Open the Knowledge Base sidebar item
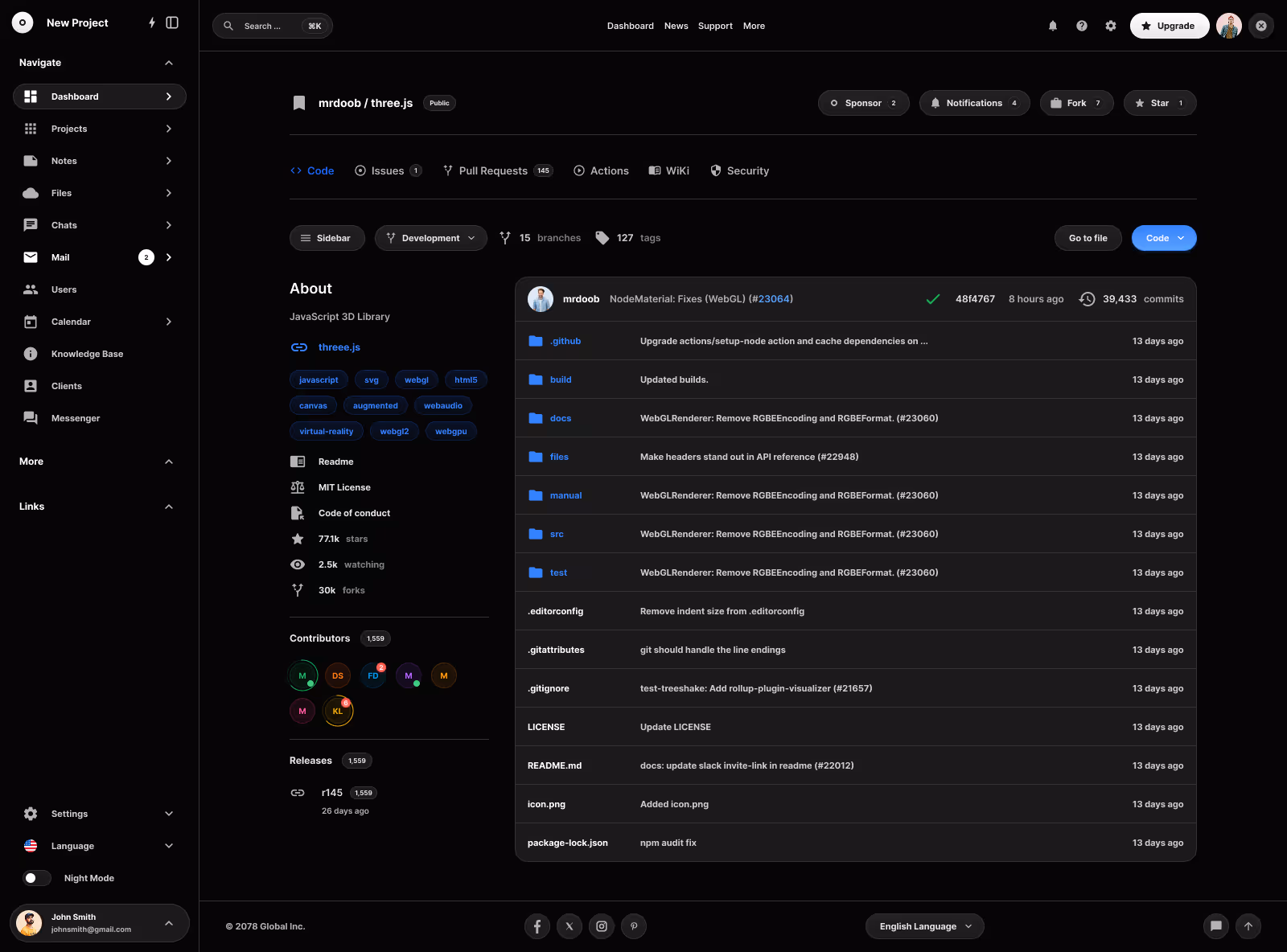Viewport: 1287px width, 952px height. [x=100, y=354]
